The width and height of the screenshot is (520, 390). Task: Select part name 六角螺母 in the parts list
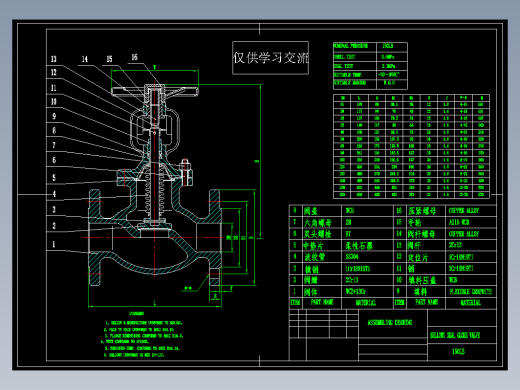[x=318, y=223]
